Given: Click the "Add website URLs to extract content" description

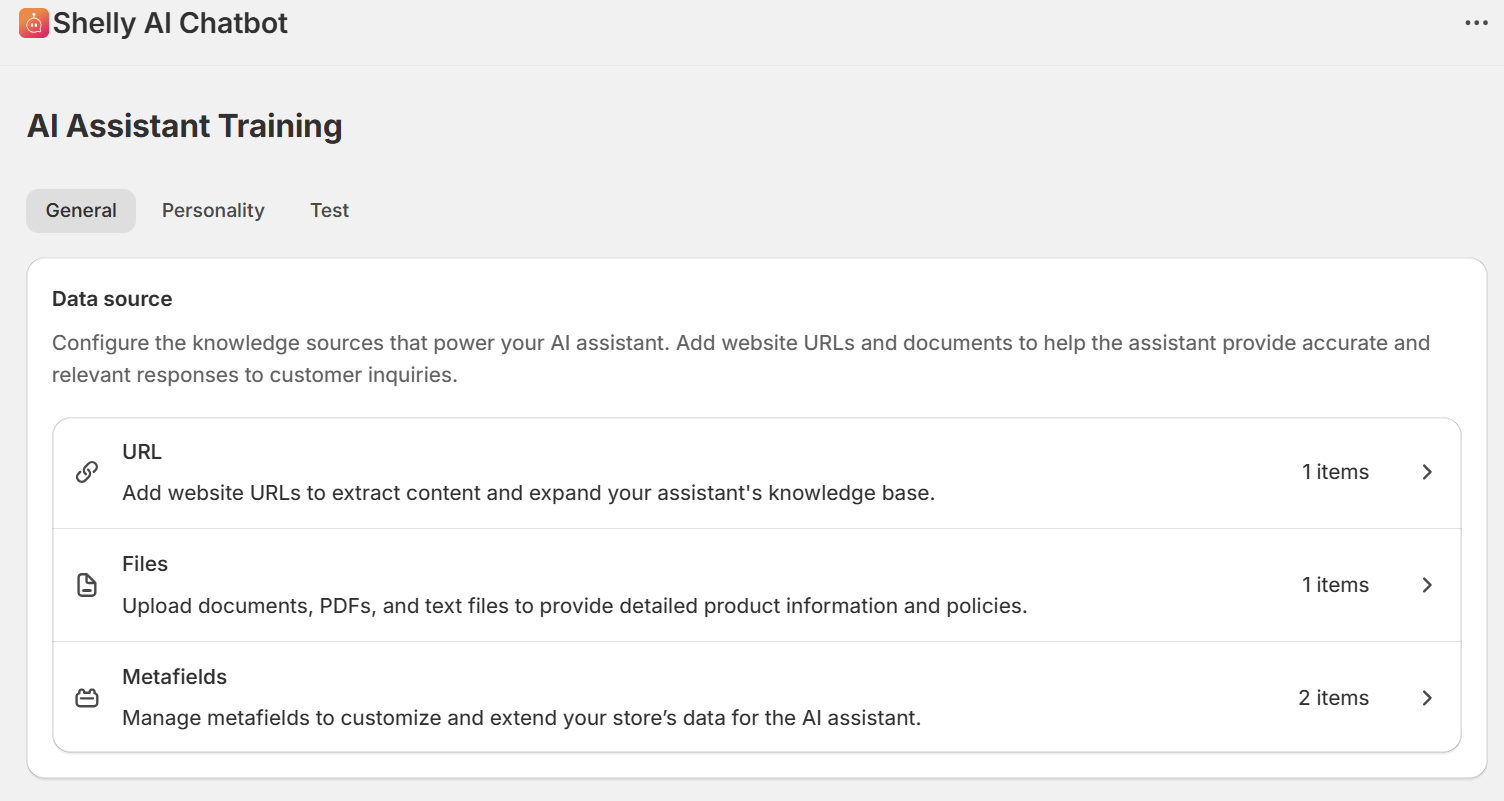Looking at the screenshot, I should click(x=528, y=493).
